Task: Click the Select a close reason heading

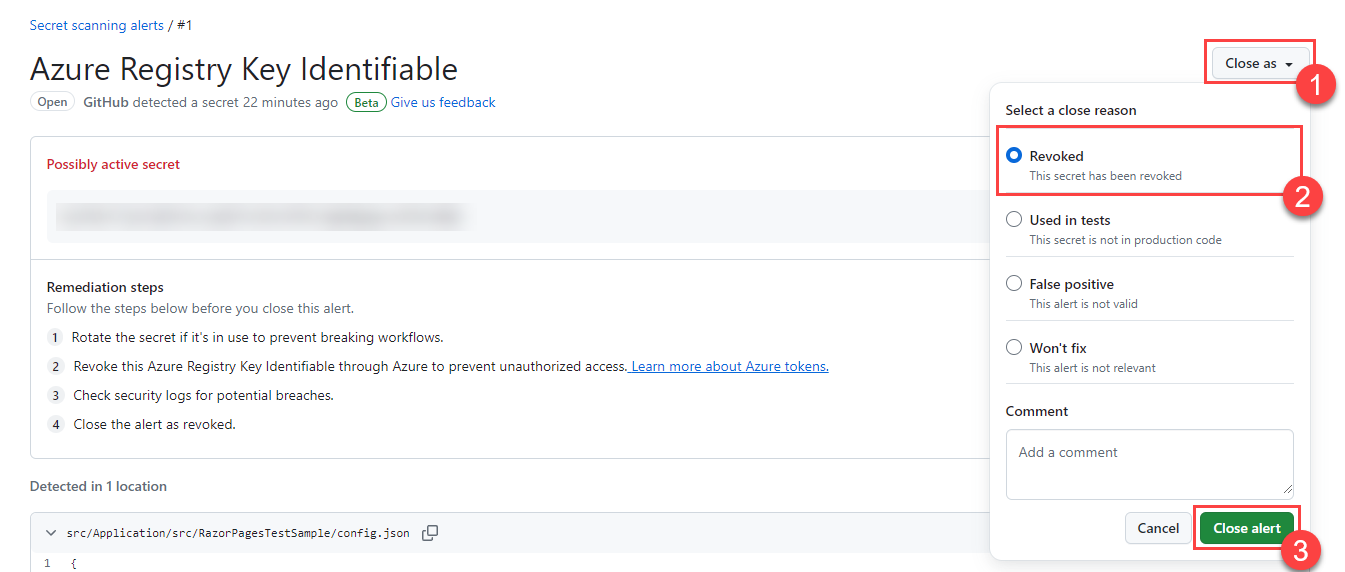Action: pos(1071,110)
